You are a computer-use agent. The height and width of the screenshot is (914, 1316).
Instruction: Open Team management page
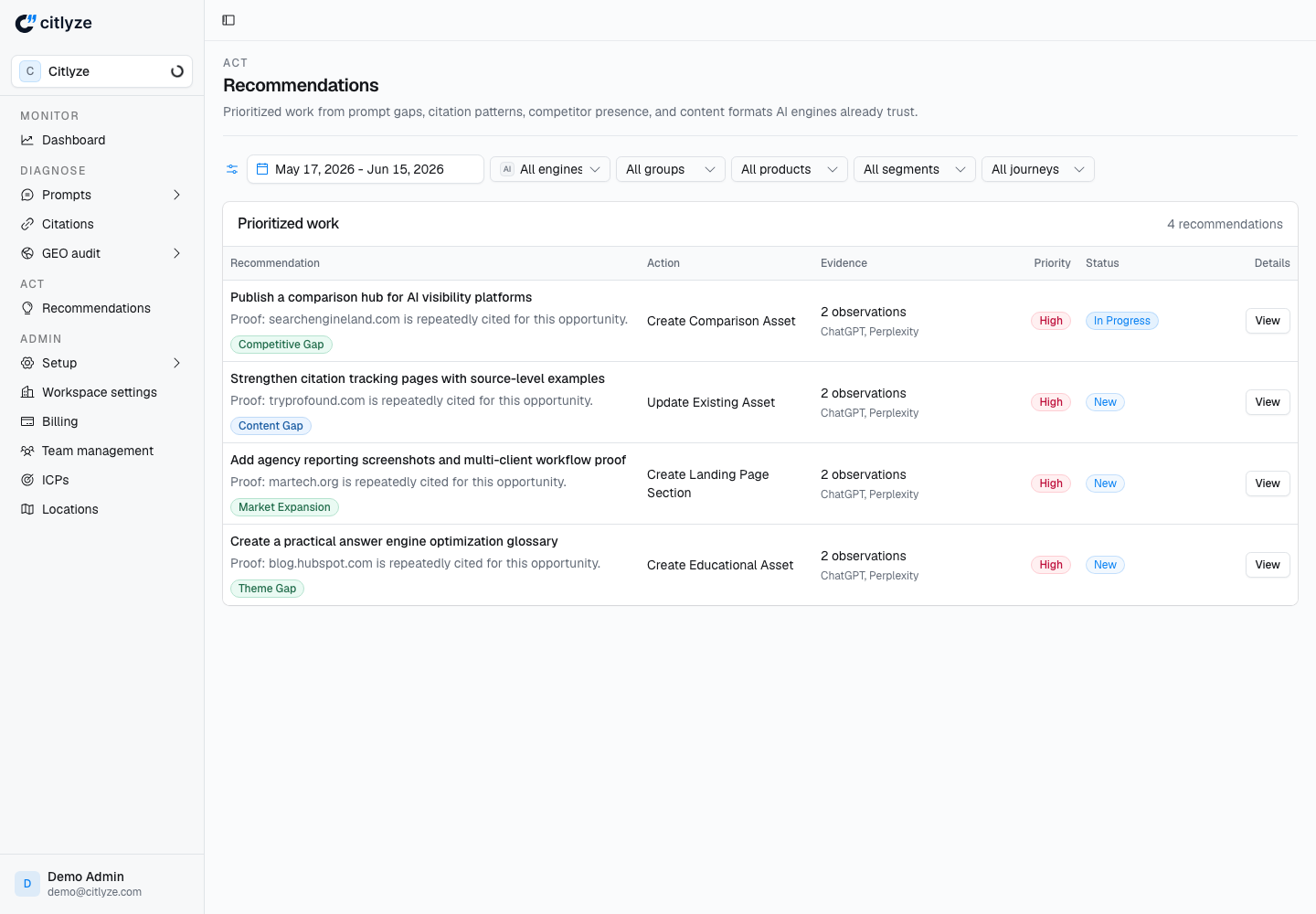pyautogui.click(x=101, y=451)
